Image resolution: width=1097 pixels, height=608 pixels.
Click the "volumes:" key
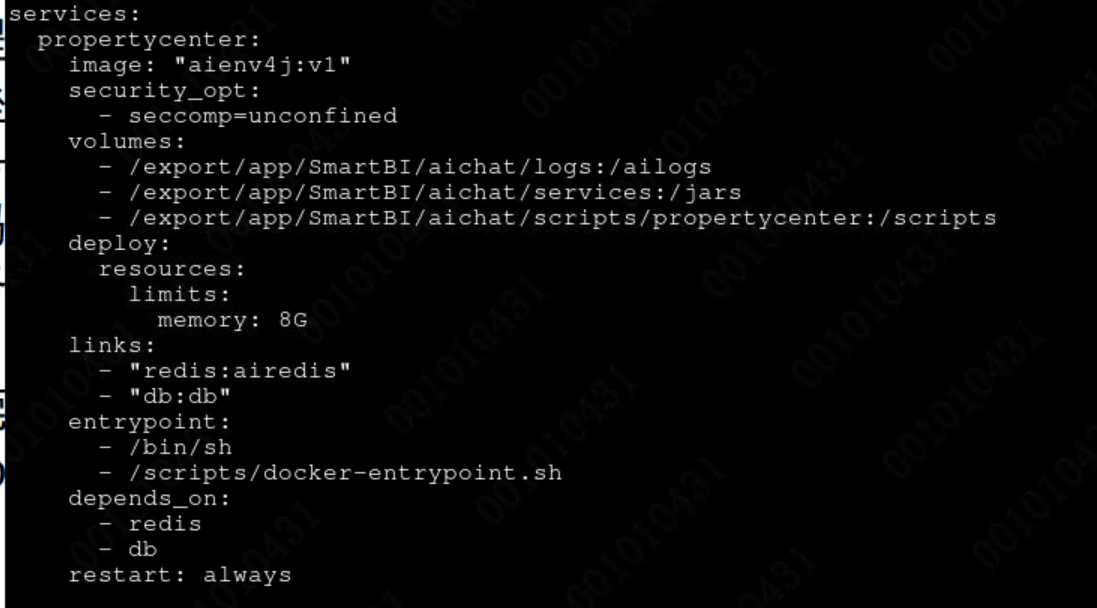[127, 142]
